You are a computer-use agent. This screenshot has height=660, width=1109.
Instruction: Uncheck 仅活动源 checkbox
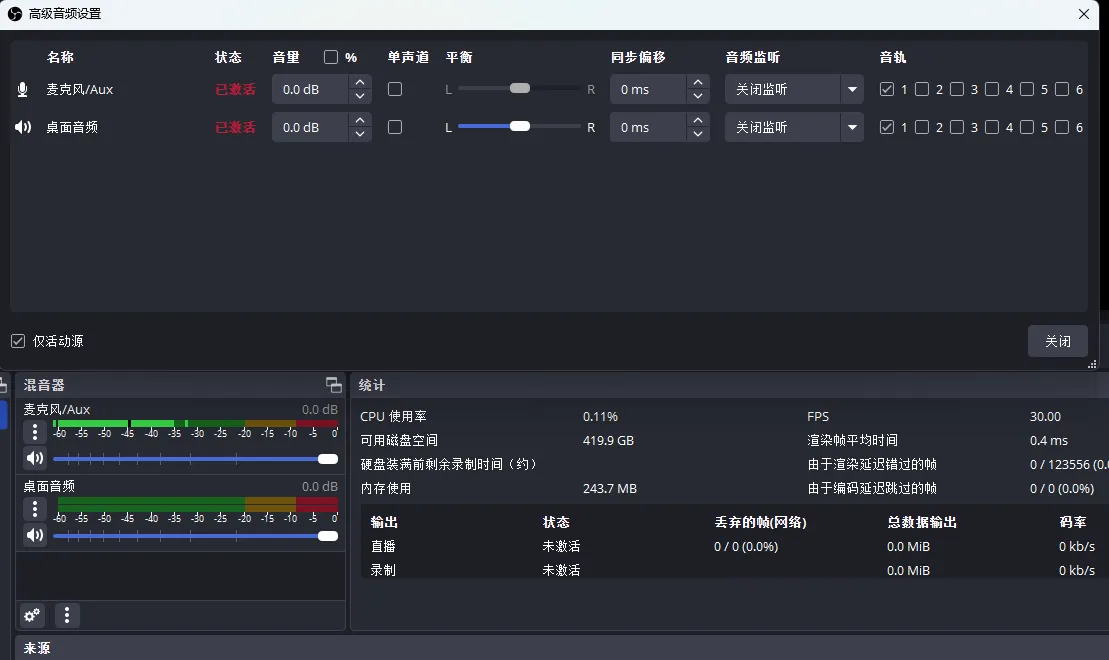click(18, 341)
